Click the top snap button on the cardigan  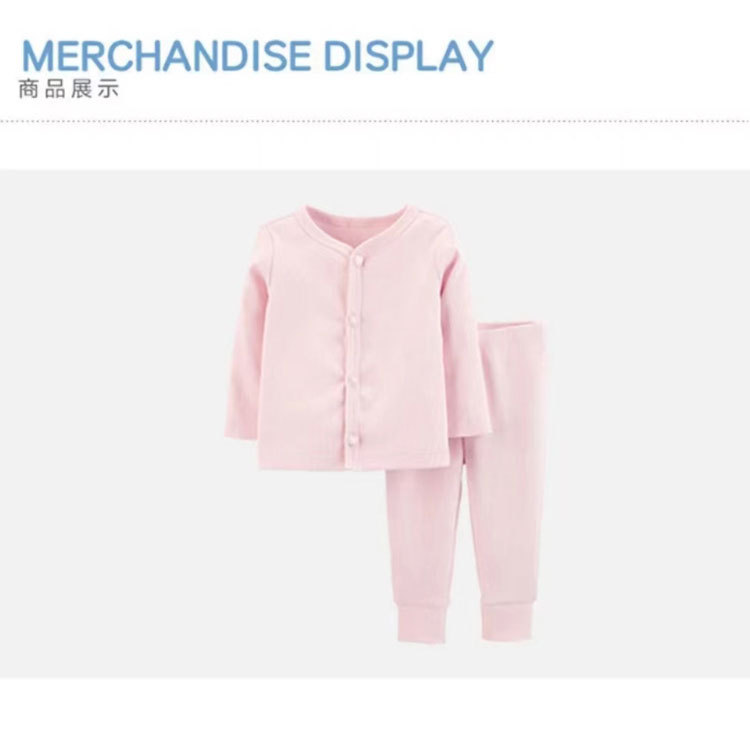(356, 259)
